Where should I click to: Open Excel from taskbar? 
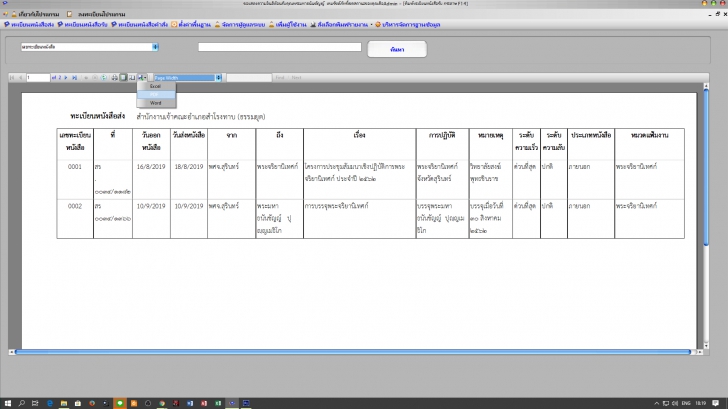pyautogui.click(x=218, y=403)
